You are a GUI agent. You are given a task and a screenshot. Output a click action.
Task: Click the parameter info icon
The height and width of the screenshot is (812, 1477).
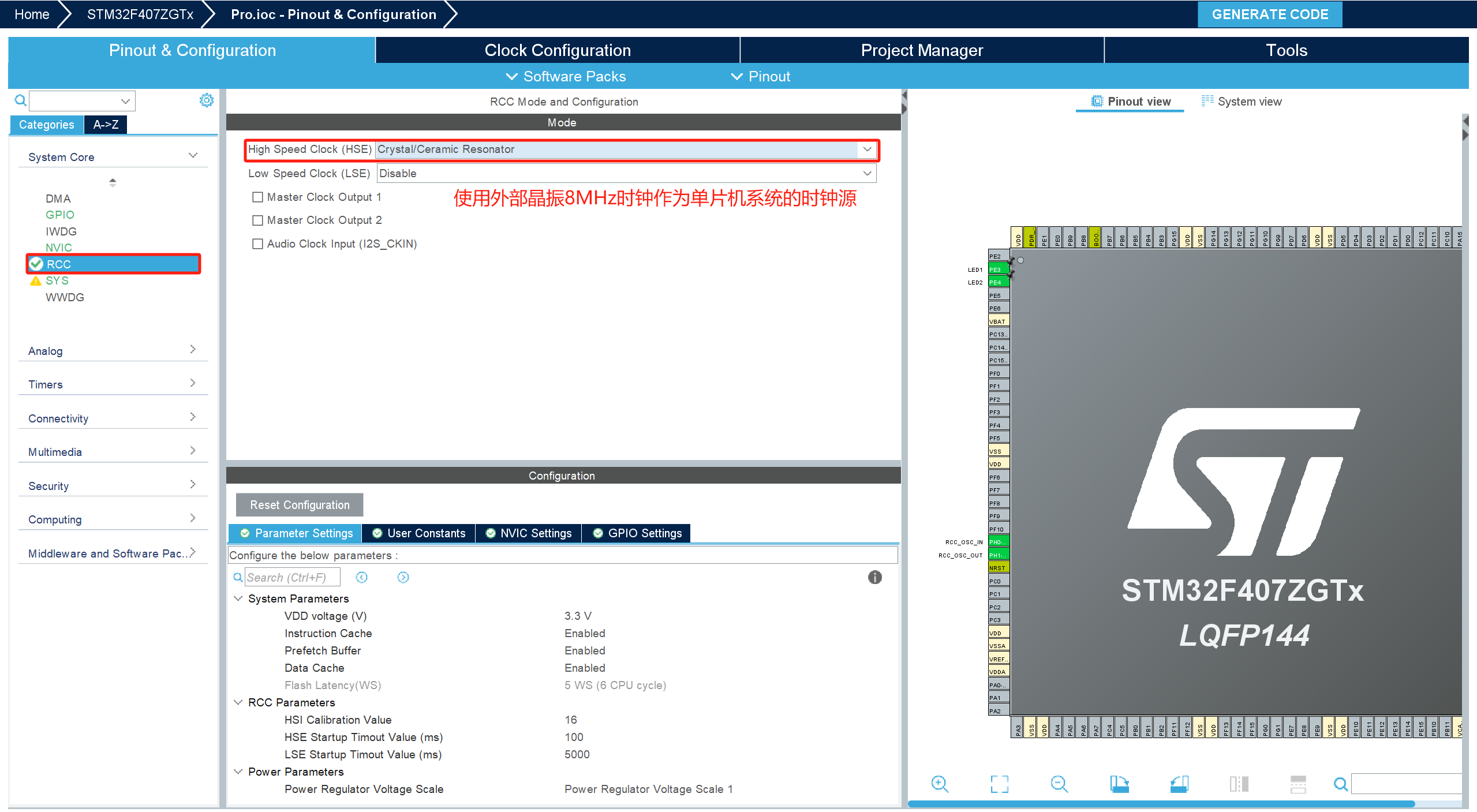[x=874, y=577]
